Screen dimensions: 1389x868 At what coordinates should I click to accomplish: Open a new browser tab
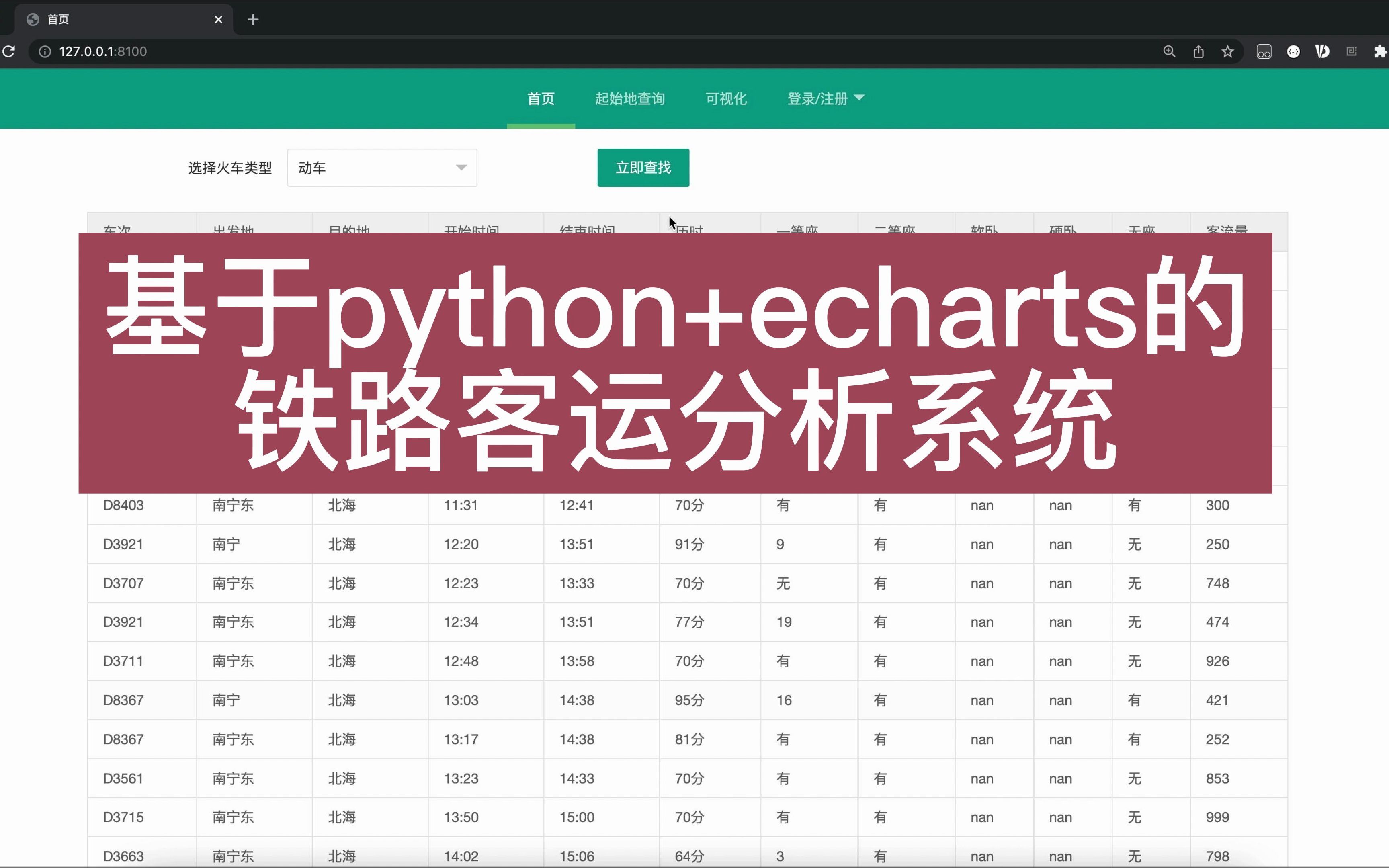click(x=253, y=20)
